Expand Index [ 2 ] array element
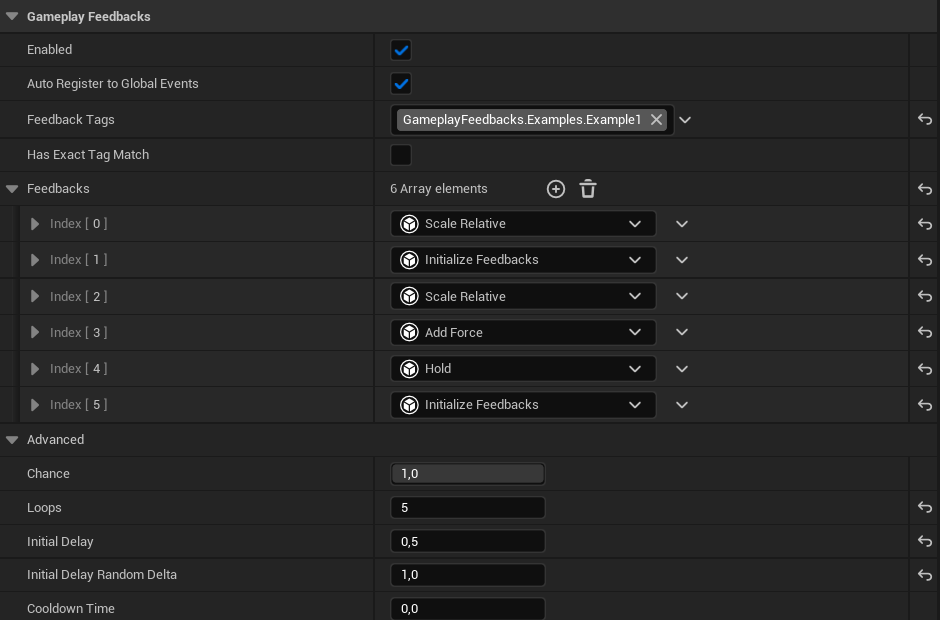 [35, 296]
